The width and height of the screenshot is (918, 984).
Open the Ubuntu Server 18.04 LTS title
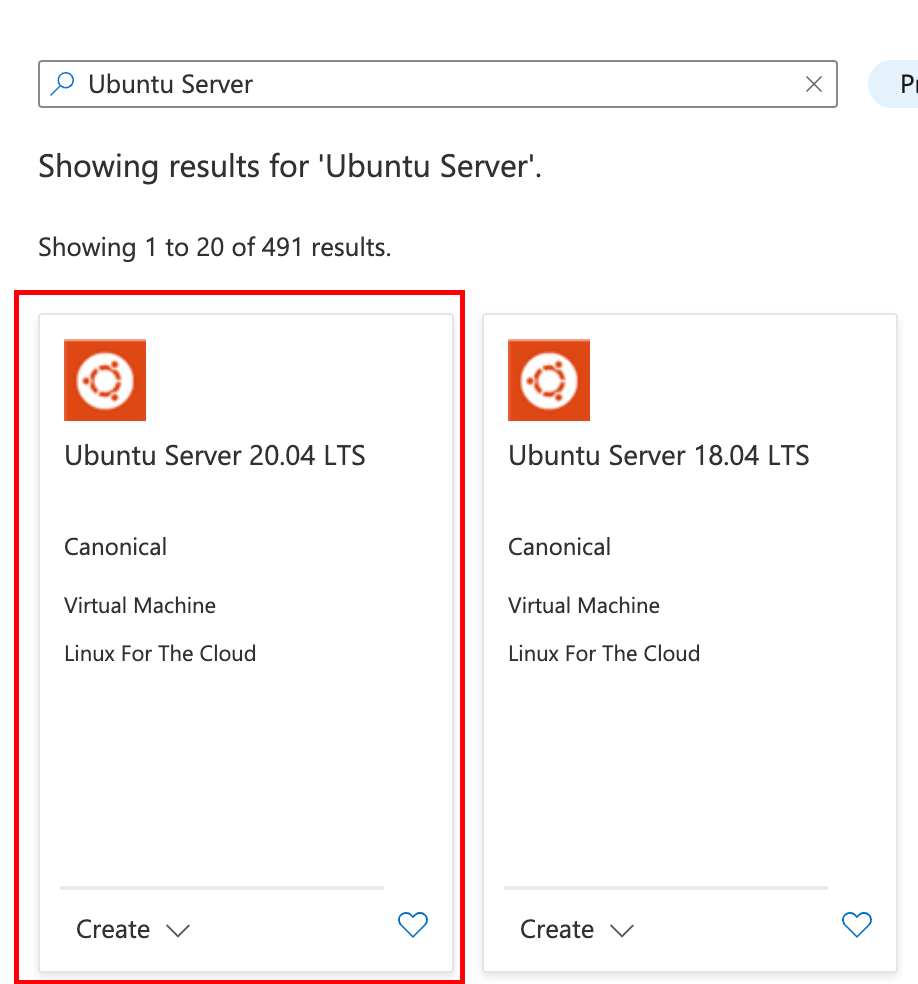(x=659, y=456)
